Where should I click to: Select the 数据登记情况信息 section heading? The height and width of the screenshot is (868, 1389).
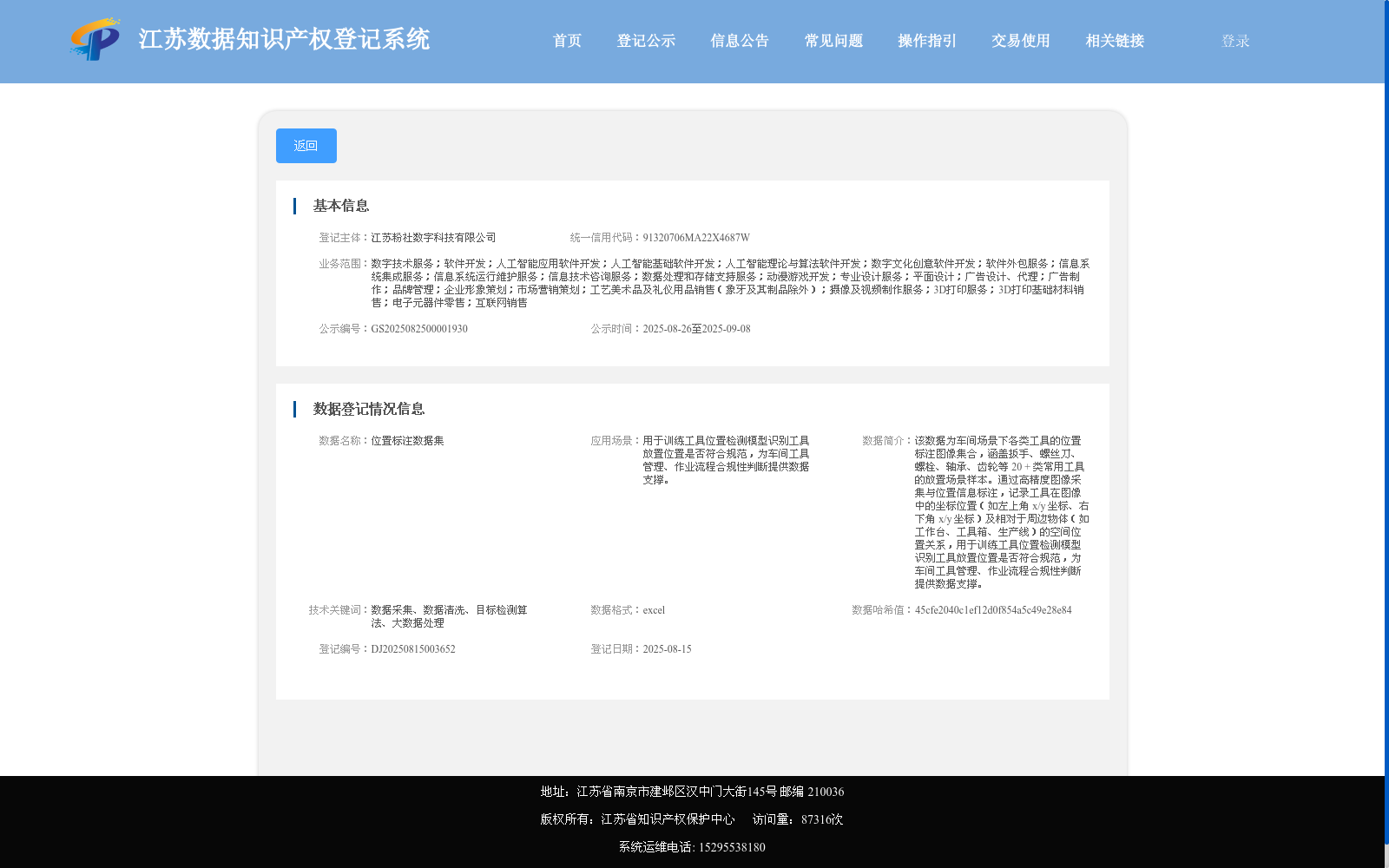click(x=369, y=409)
